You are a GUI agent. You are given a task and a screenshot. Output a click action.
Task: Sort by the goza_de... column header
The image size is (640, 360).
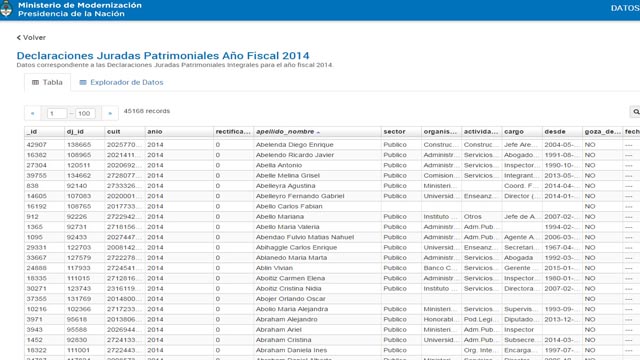(x=603, y=132)
